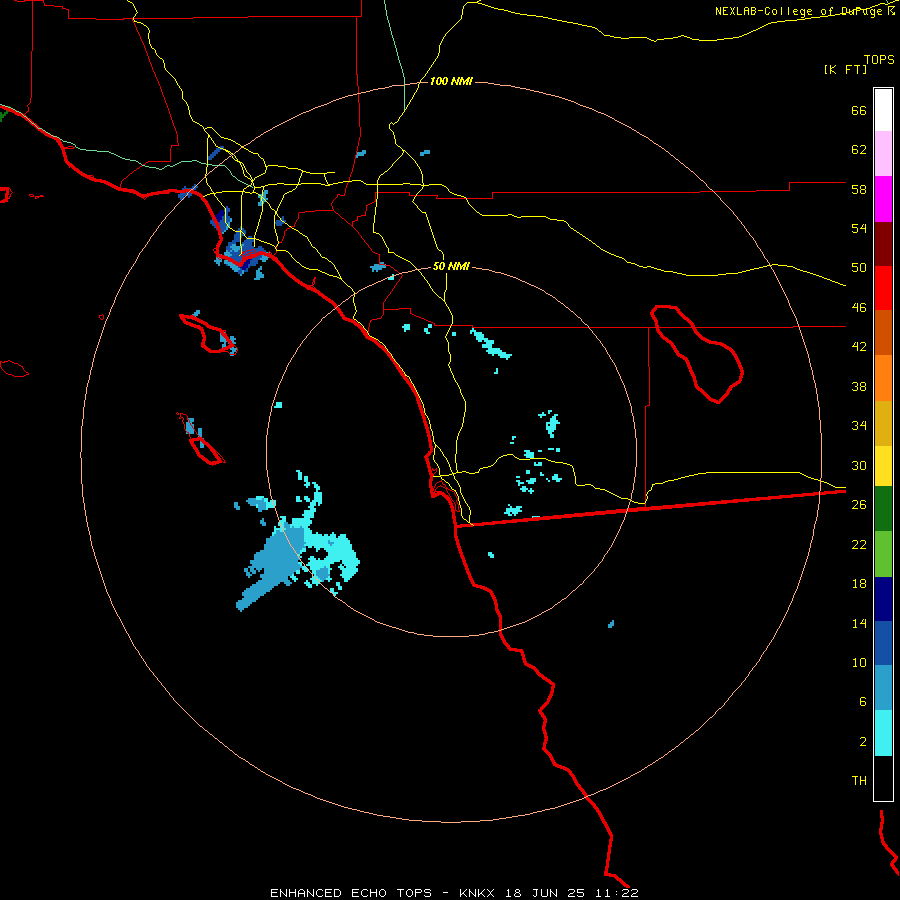Click the steel light-blue legend swatch
This screenshot has height=900, width=900.
[883, 687]
